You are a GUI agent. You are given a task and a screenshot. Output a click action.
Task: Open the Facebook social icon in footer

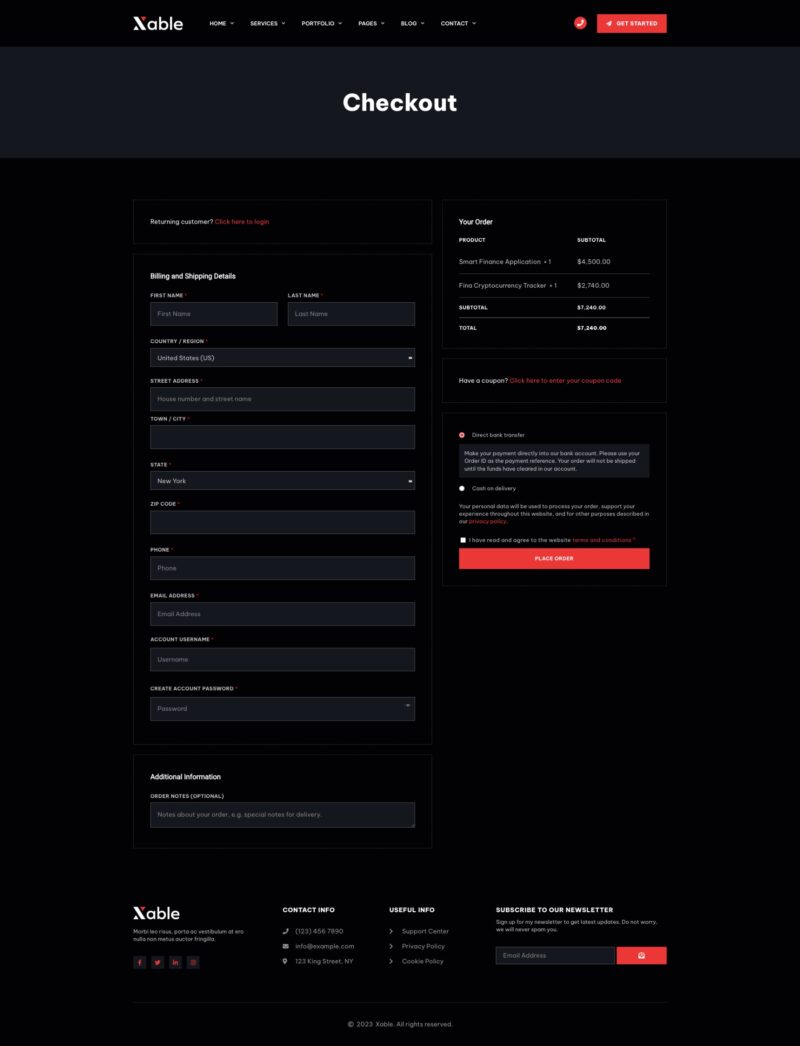[139, 962]
